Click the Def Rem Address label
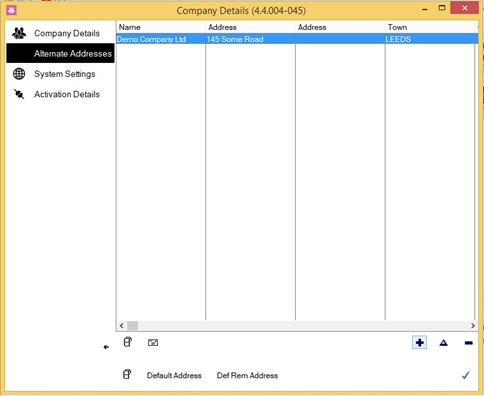 tap(247, 376)
